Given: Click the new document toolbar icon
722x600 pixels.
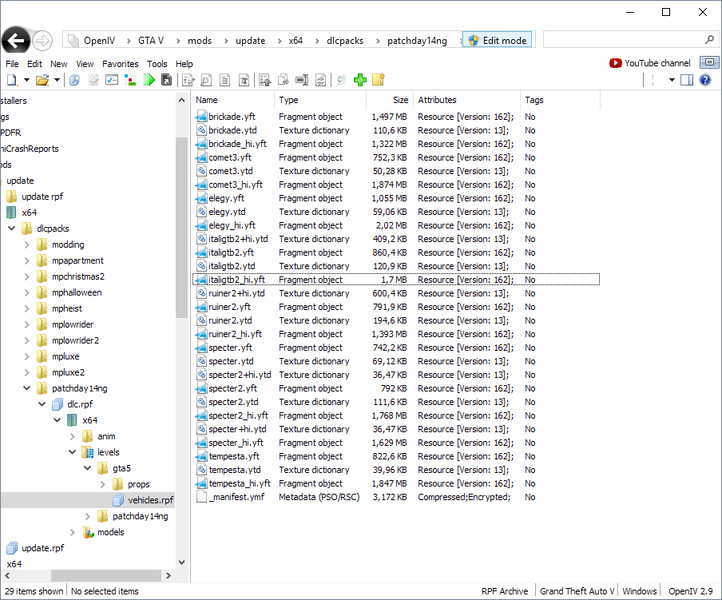Looking at the screenshot, I should [13, 80].
